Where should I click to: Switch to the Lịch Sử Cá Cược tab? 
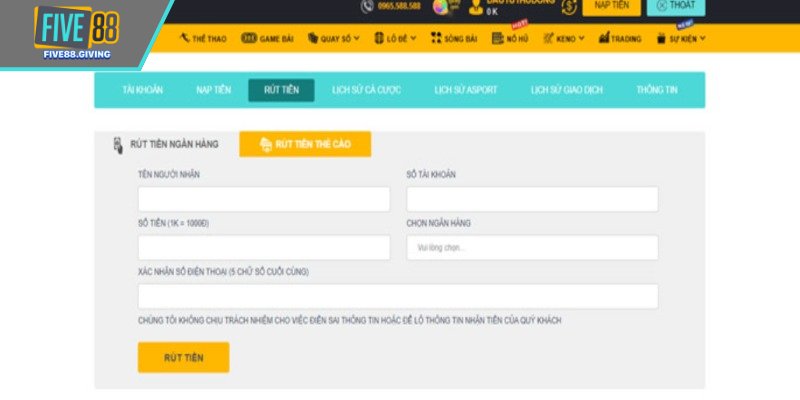click(366, 90)
